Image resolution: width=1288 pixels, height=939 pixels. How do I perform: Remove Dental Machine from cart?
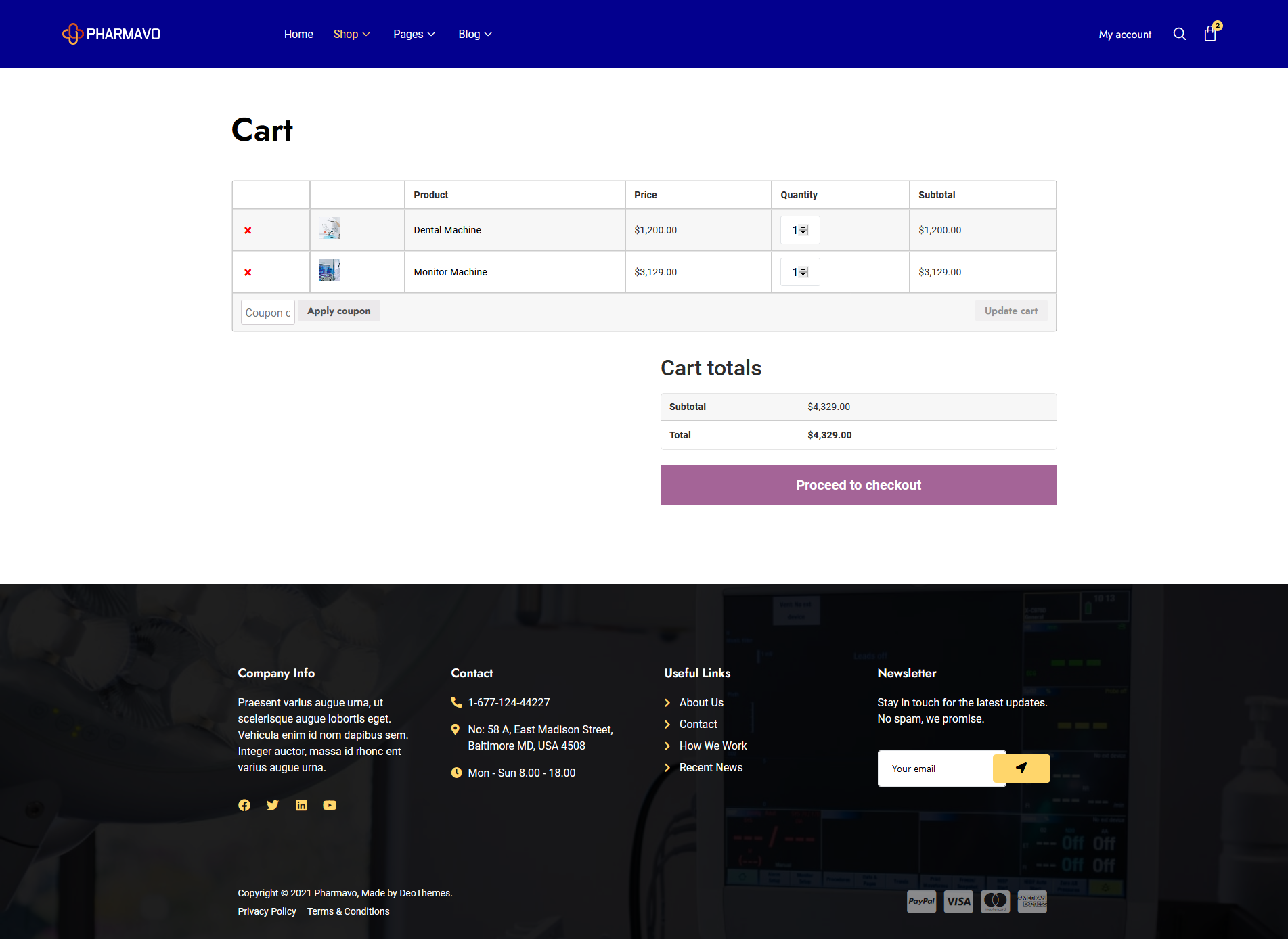click(248, 230)
